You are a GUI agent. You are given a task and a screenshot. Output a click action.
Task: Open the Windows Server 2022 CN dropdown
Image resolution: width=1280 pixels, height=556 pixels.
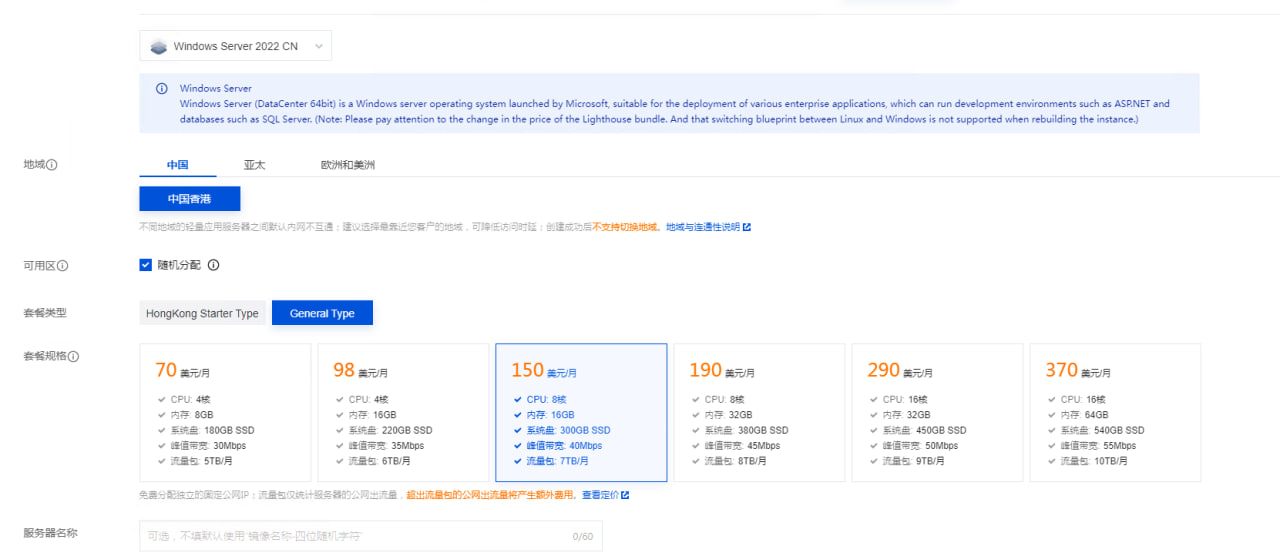point(236,46)
